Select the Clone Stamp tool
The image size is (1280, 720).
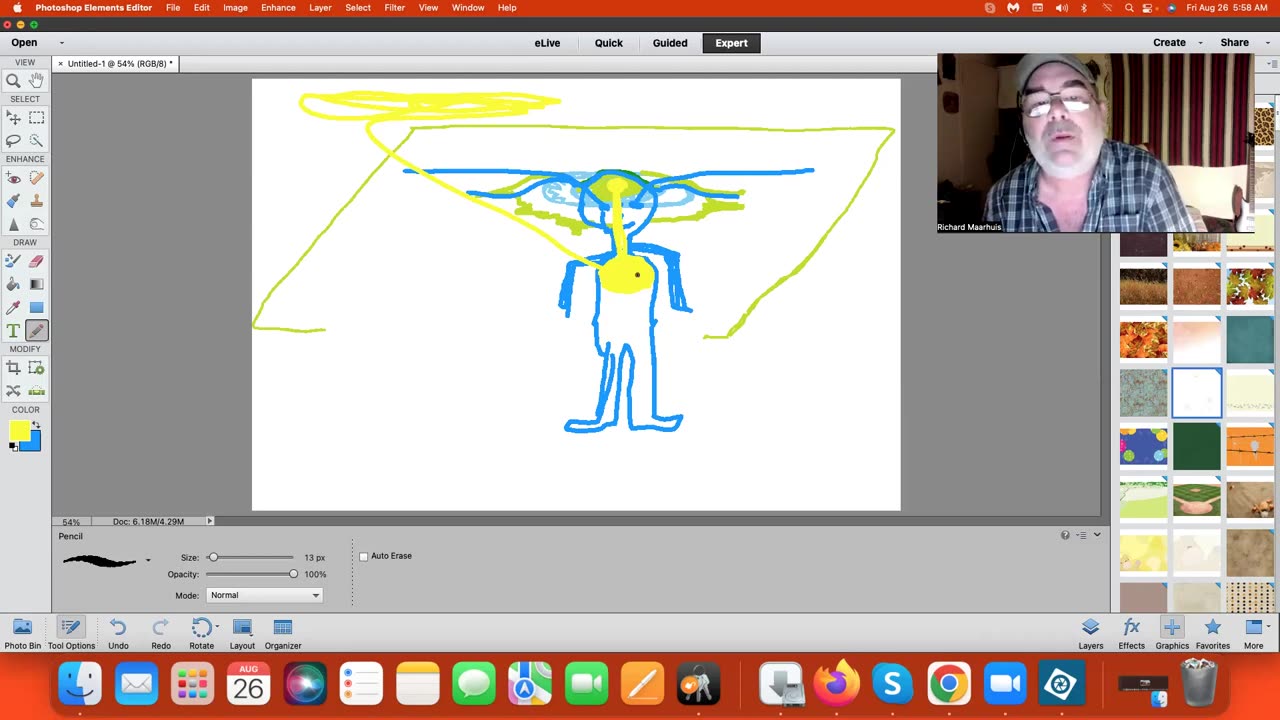click(x=37, y=201)
